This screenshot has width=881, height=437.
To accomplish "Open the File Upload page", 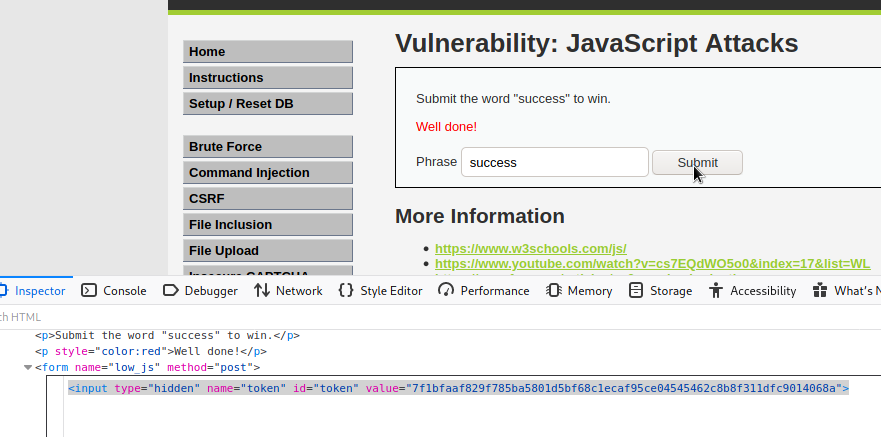I will 267,251.
